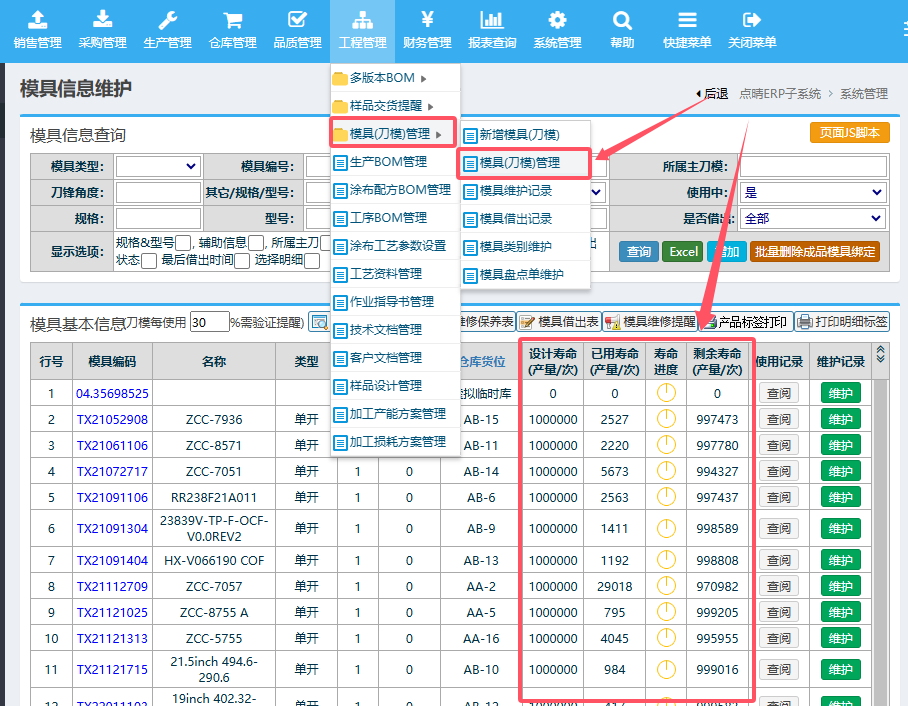The image size is (908, 706).
Task: Click the 刀锋角度 input field
Action: (158, 192)
